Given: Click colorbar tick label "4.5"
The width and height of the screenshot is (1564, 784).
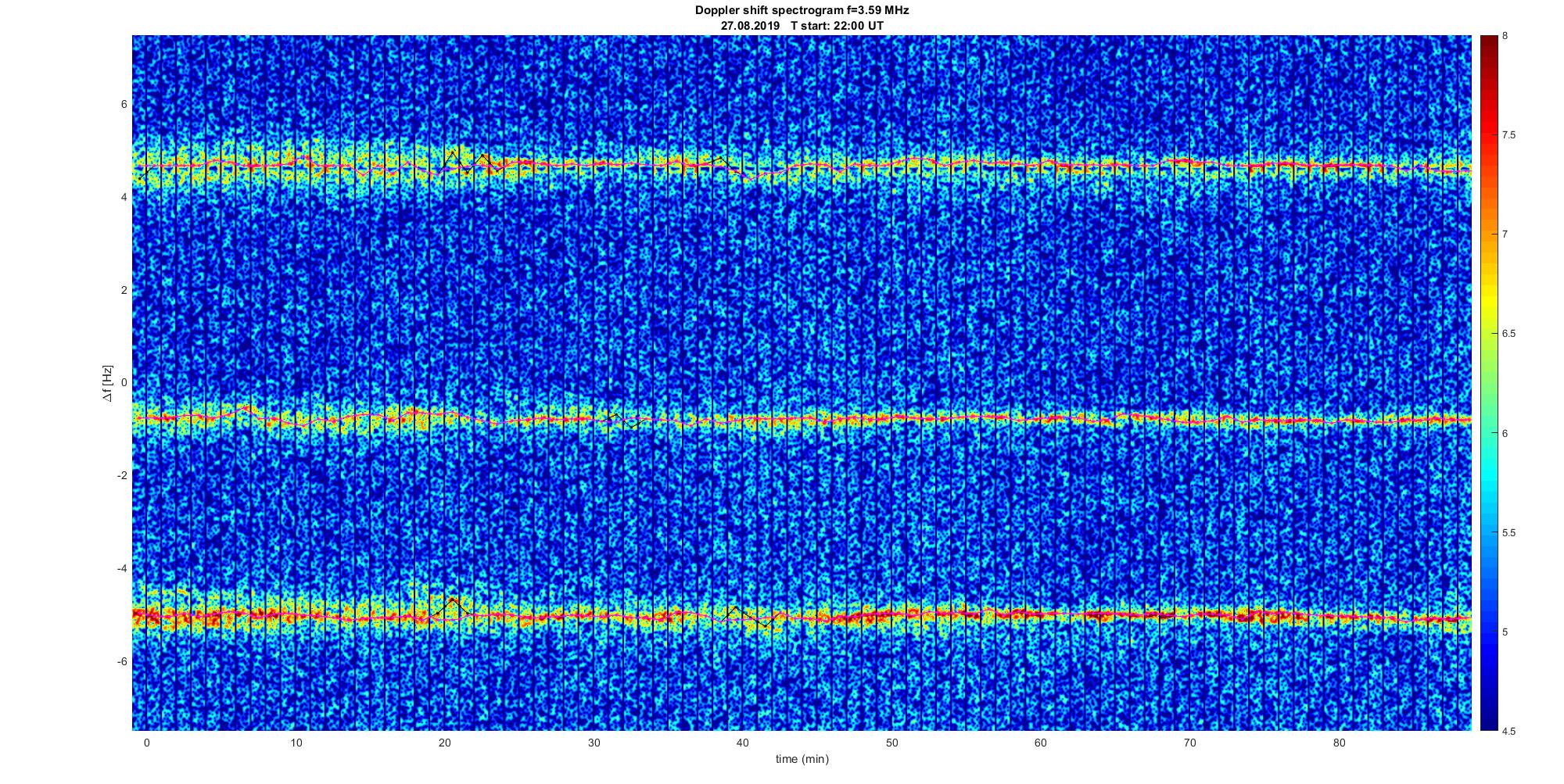Looking at the screenshot, I should coord(1508,731).
